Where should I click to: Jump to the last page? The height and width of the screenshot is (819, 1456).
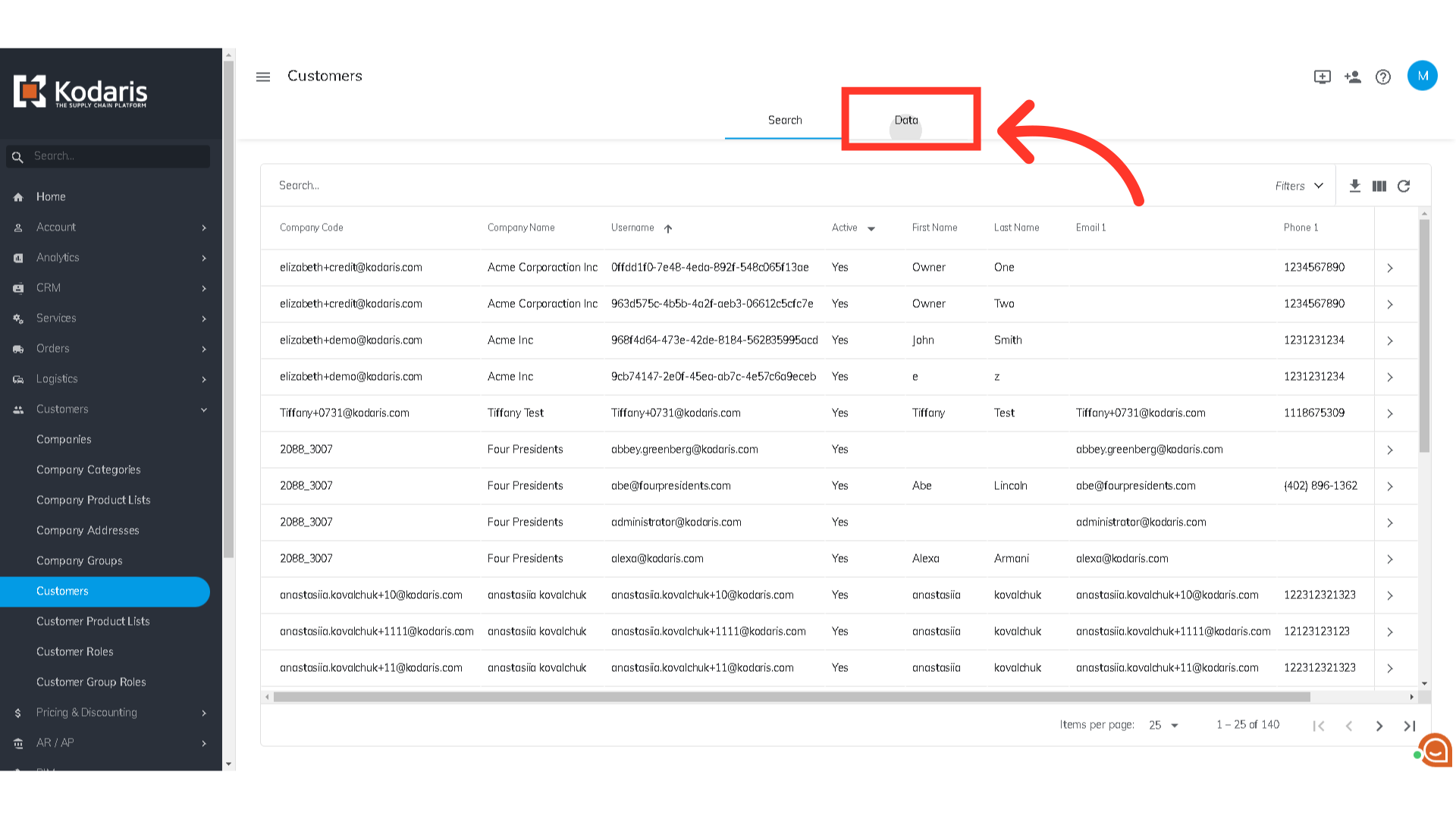tap(1410, 726)
